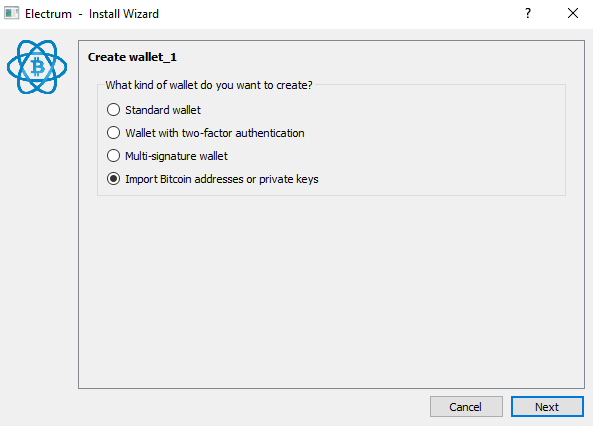Click the "Wallet with two-factor authentication" label text
This screenshot has height=426, width=593.
pyautogui.click(x=215, y=133)
